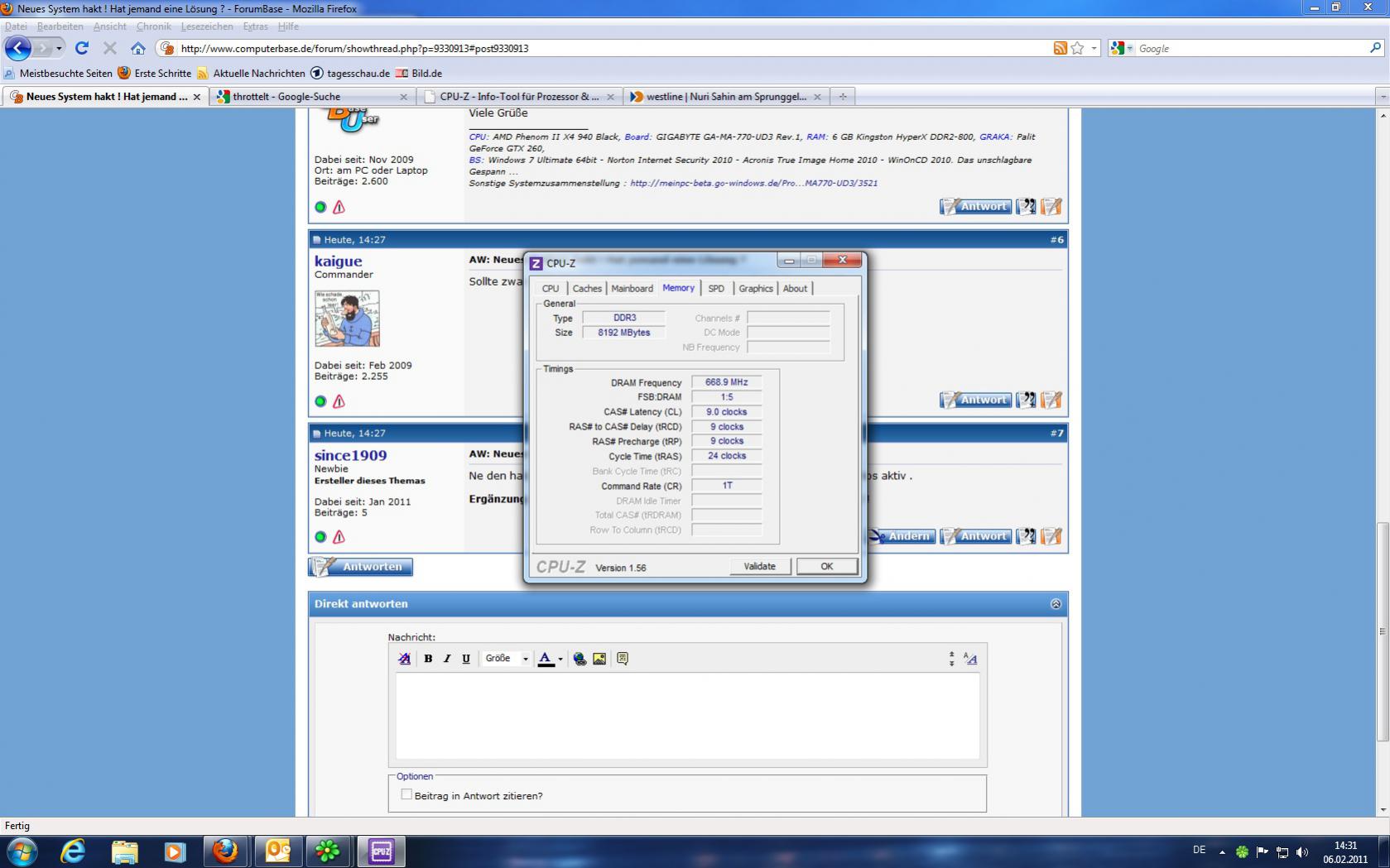Image resolution: width=1390 pixels, height=868 pixels.
Task: Click the quote icon on since1909's post
Action: (1026, 536)
